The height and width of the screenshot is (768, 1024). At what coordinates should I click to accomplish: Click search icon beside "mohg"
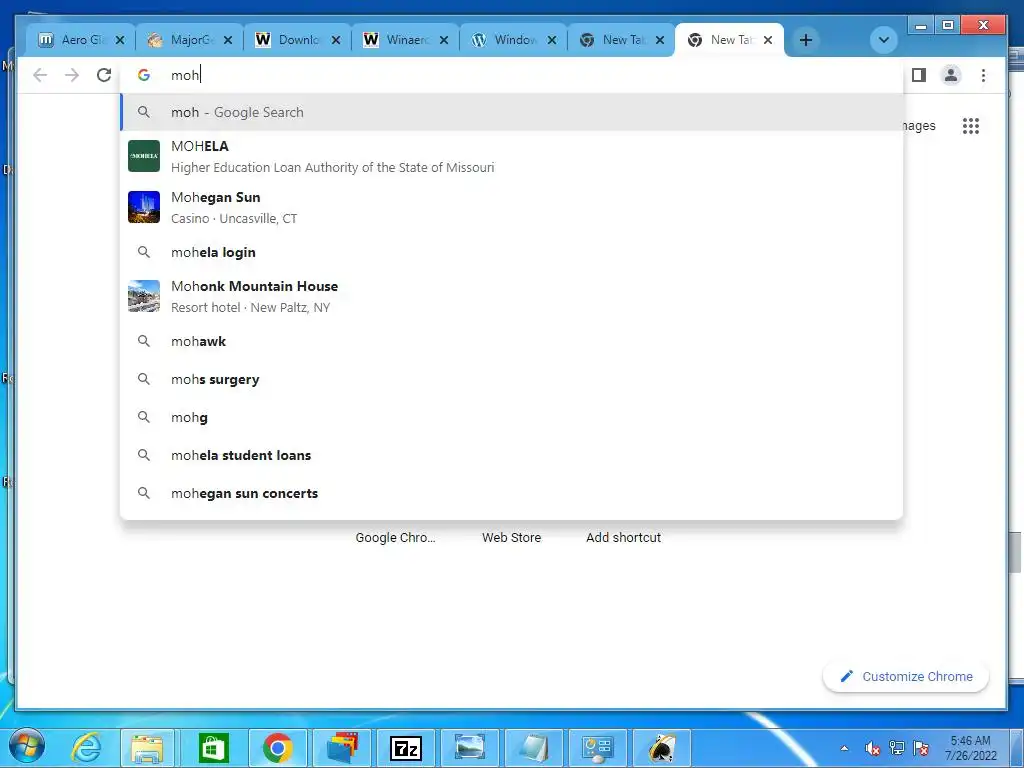pyautogui.click(x=144, y=417)
